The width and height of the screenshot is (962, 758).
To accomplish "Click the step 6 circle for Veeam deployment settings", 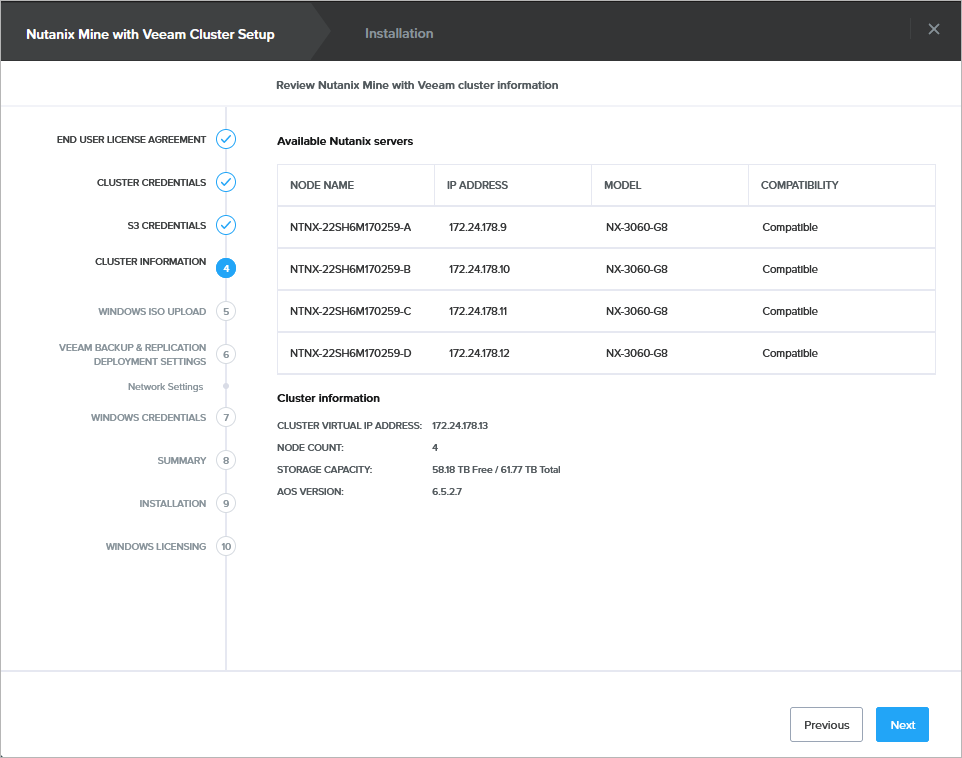I will point(226,354).
